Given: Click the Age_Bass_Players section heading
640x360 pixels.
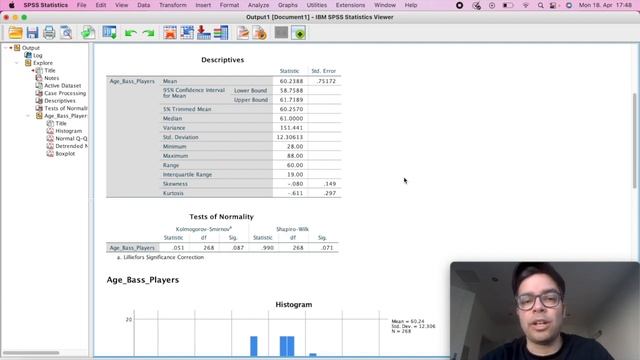Looking at the screenshot, I should (x=143, y=280).
